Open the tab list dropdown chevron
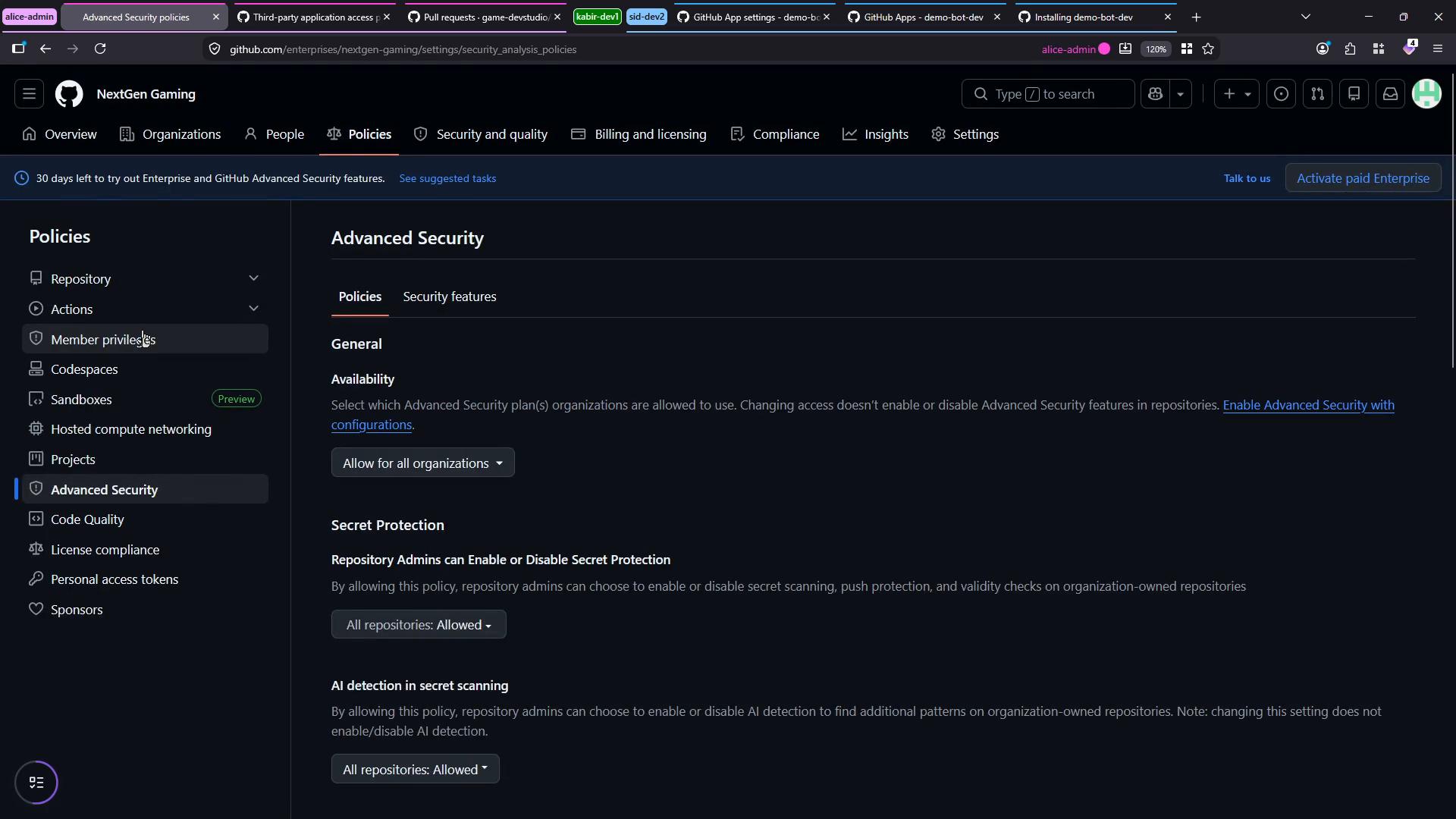This screenshot has height=819, width=1456. (1305, 17)
